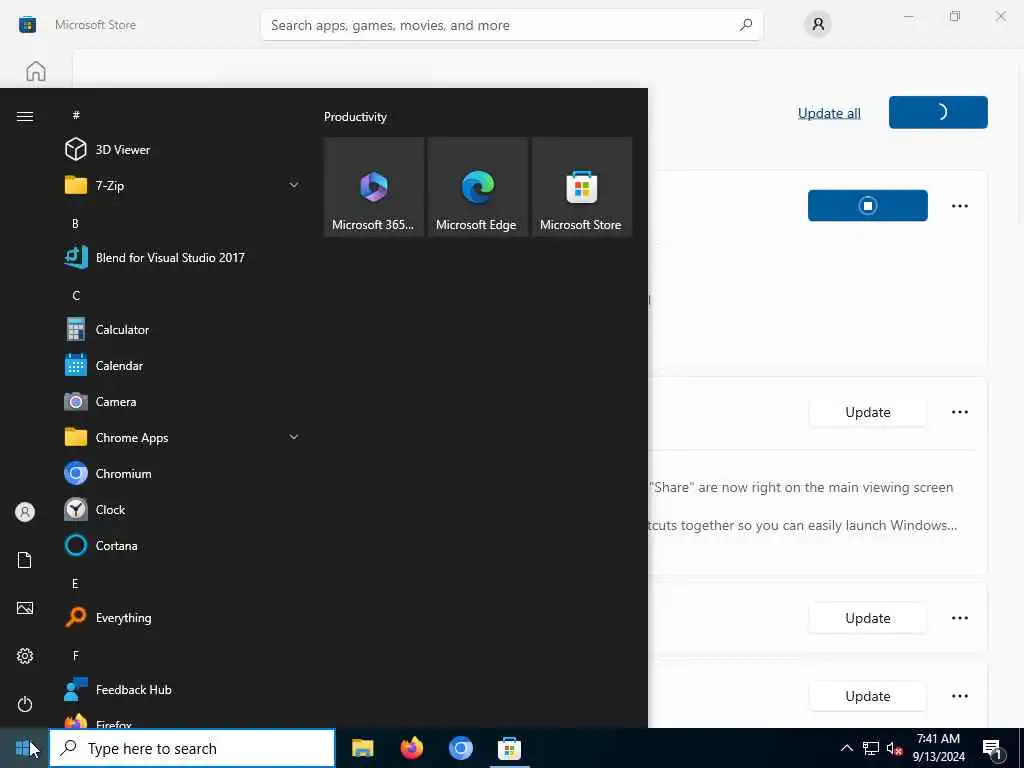Screen dimensions: 1024x768
Task: Click the E letter header
Action: pyautogui.click(x=75, y=583)
